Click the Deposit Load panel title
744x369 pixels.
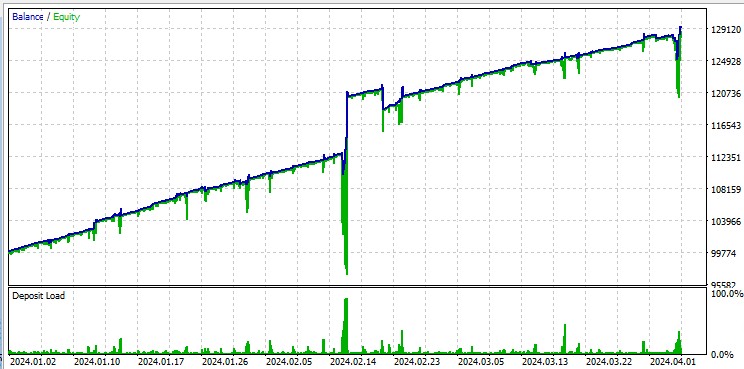coord(38,295)
